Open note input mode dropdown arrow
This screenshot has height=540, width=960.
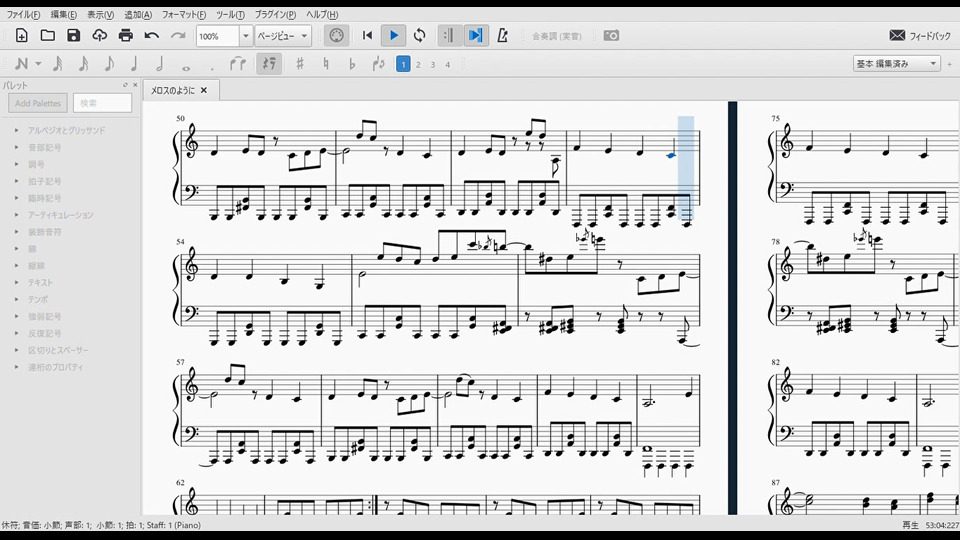38,64
